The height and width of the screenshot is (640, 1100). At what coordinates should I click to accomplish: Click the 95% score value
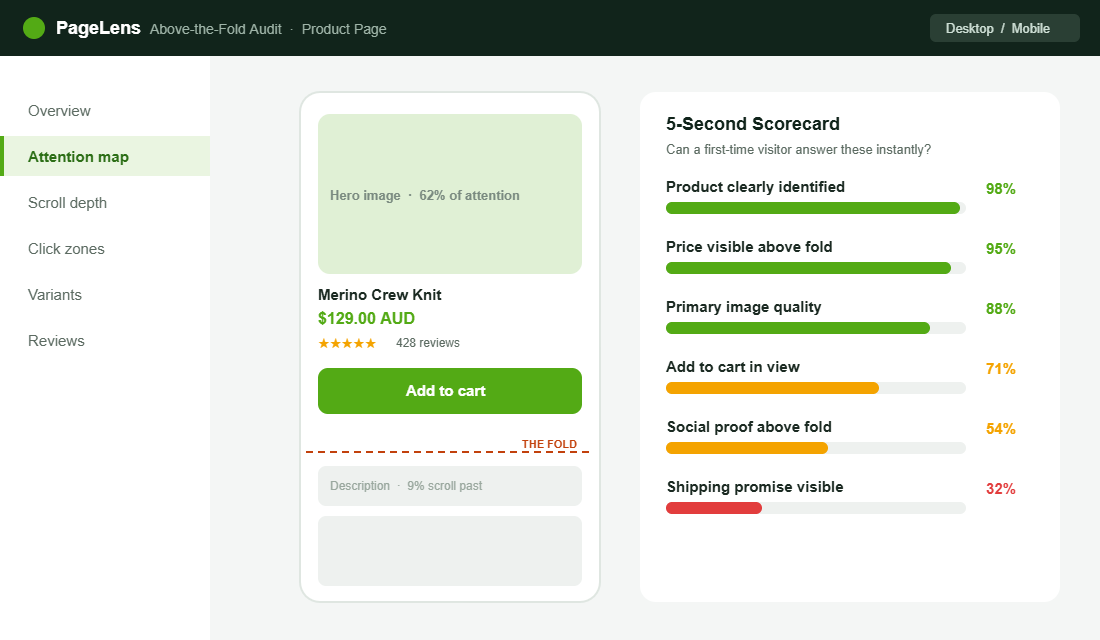click(1000, 248)
